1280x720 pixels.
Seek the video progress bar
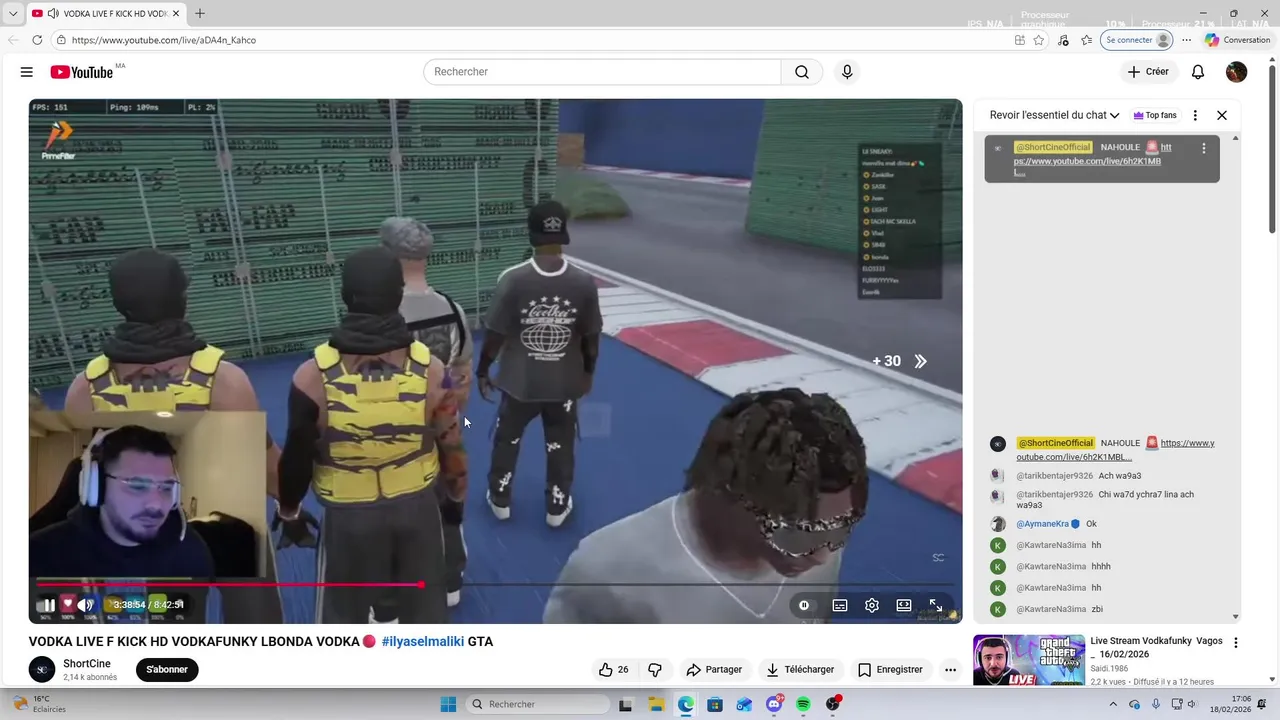(495, 584)
